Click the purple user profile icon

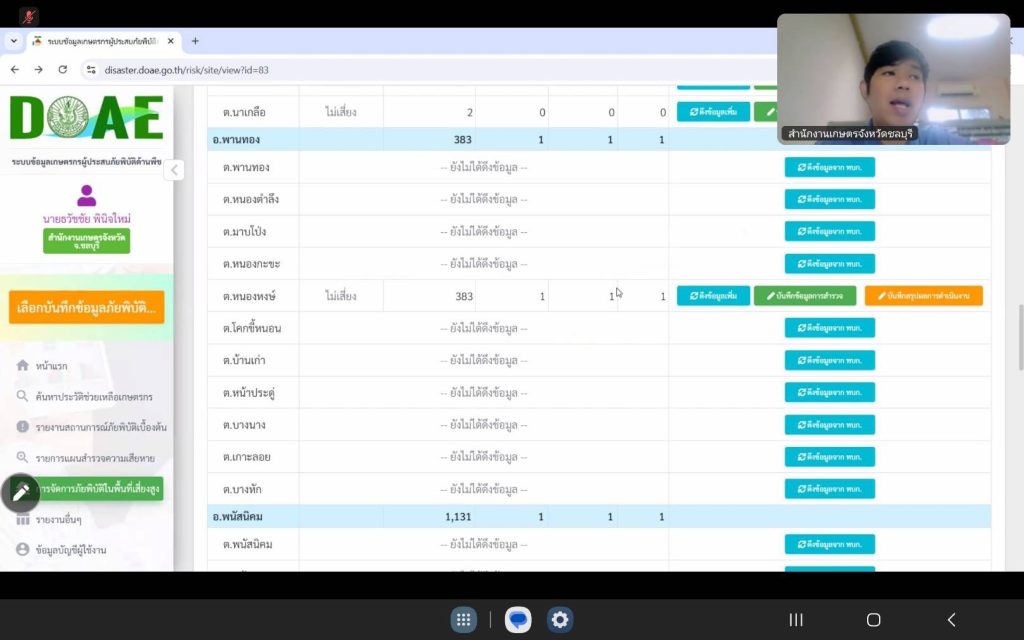pyautogui.click(x=87, y=196)
